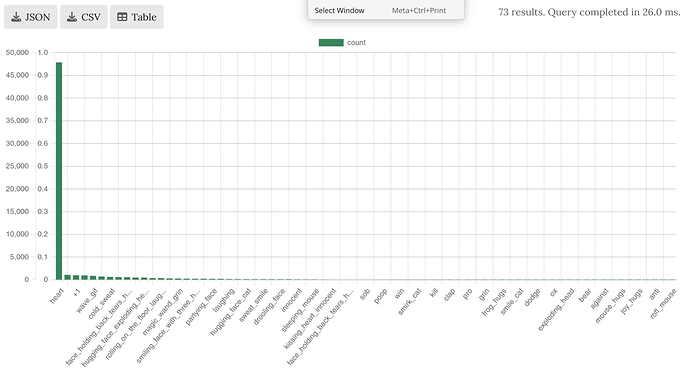
Task: Toggle the count legend label
Action: coord(356,43)
